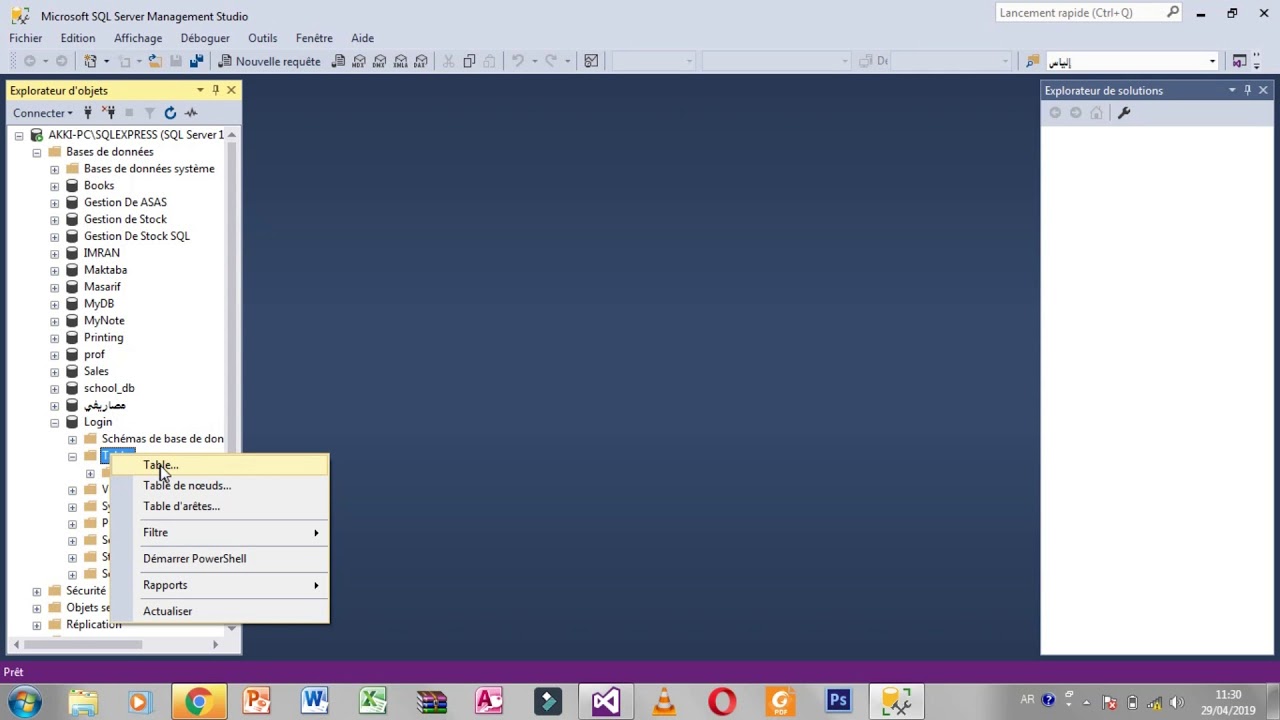Screen dimensions: 1280x720
Task: Open Opera browser from taskbar
Action: pos(722,701)
